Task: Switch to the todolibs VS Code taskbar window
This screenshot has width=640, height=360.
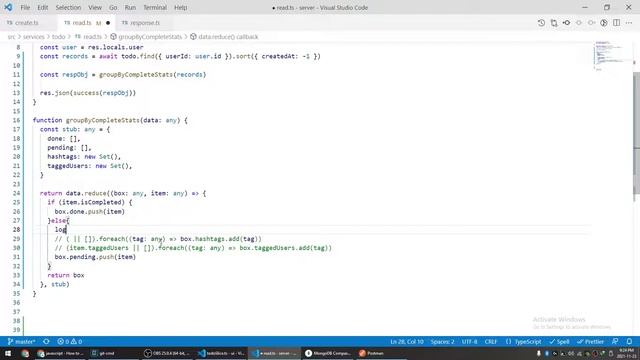Action: (221, 353)
